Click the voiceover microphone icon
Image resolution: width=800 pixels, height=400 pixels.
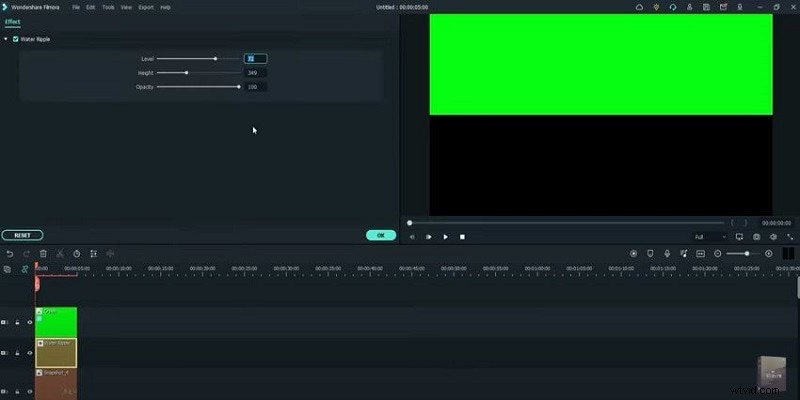click(x=666, y=254)
